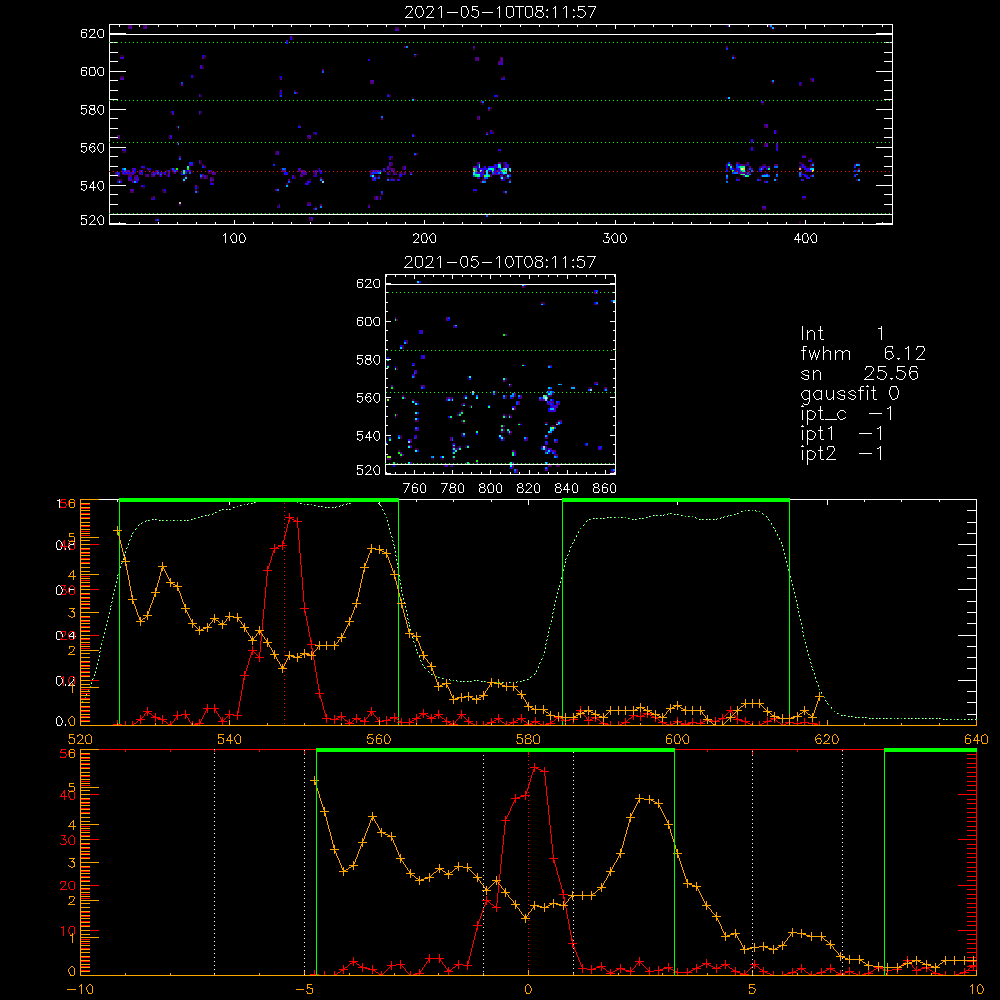Select the 'Int 1' readout line
Viewport: 1000px width, 1000px height.
coord(842,334)
